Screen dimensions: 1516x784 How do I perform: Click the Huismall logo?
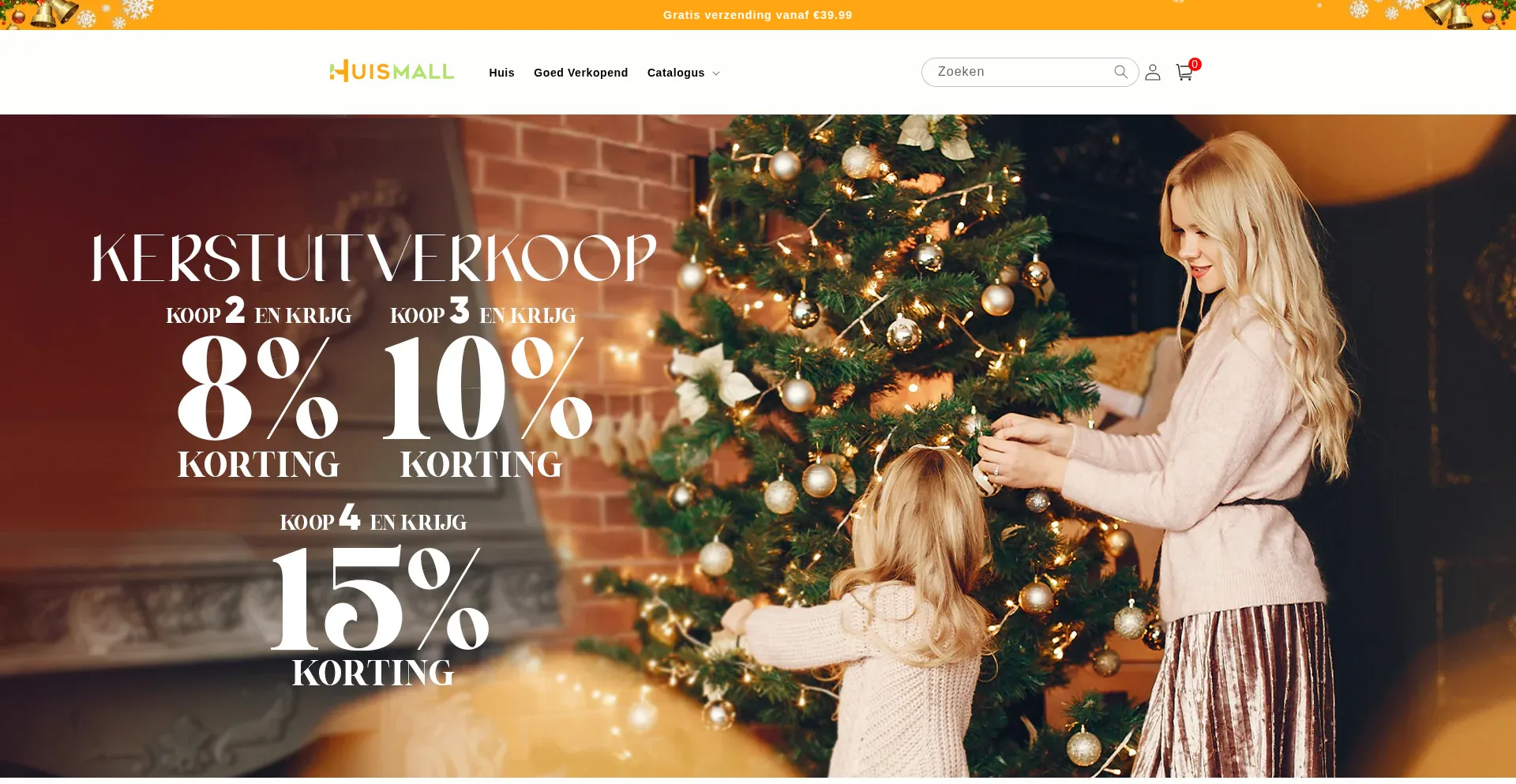[392, 72]
